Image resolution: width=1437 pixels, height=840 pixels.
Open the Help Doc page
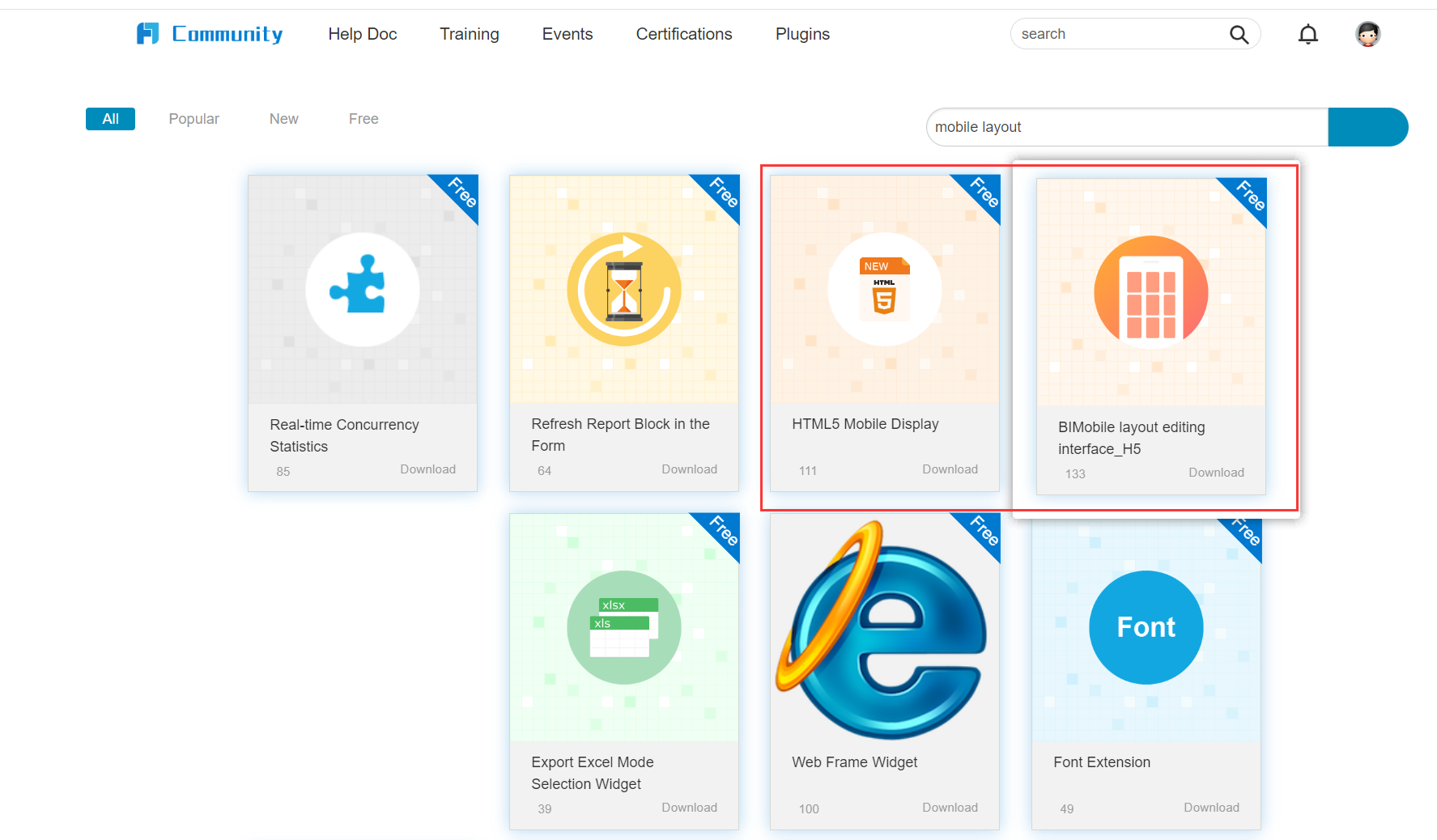point(362,34)
